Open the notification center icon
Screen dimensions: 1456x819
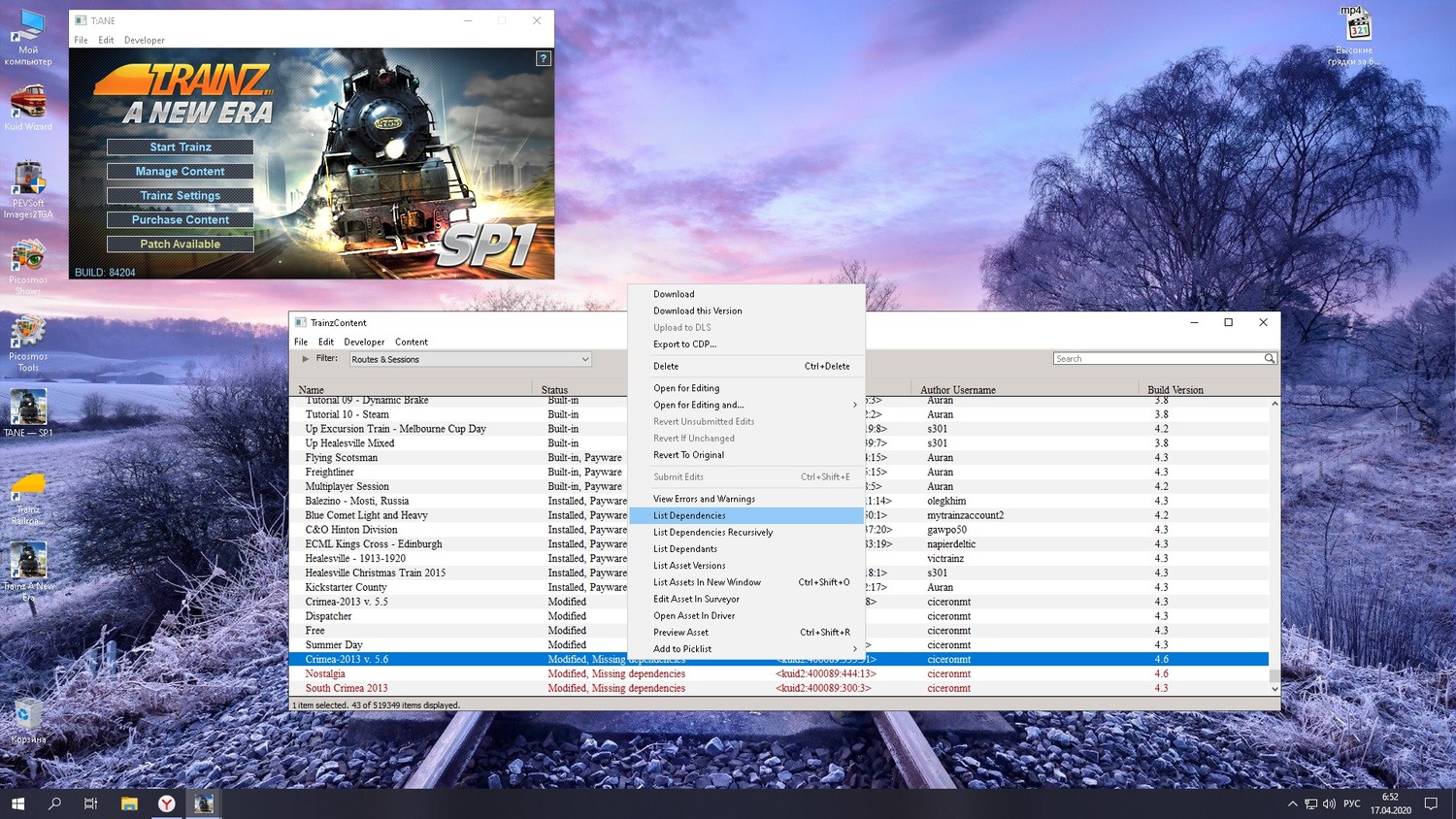point(1431,803)
